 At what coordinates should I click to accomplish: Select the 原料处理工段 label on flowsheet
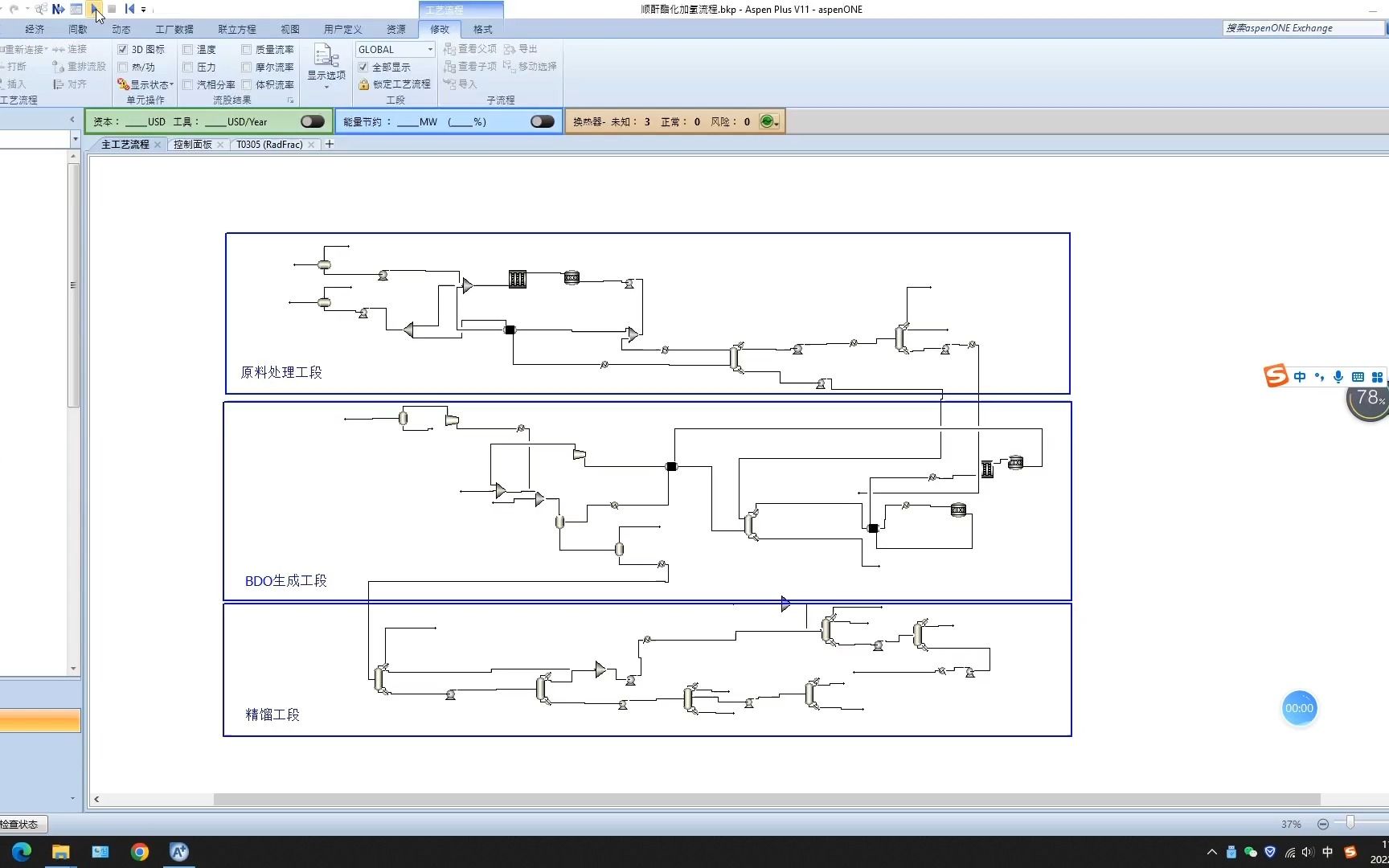click(x=281, y=372)
